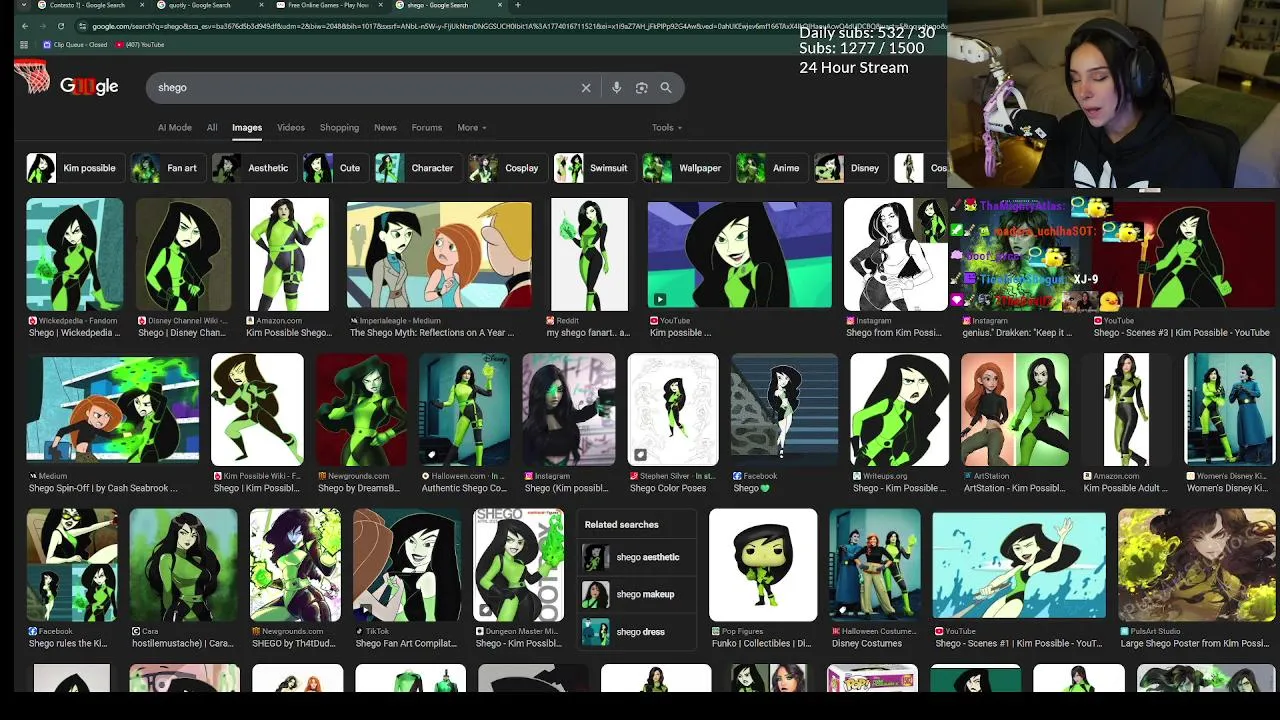The height and width of the screenshot is (720, 1280).
Task: Open the Cara 'hostilemustache' Shego image
Action: pyautogui.click(x=183, y=565)
